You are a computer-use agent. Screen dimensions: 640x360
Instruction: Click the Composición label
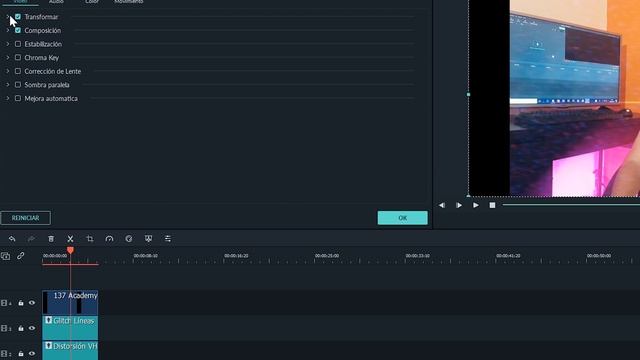(x=42, y=31)
